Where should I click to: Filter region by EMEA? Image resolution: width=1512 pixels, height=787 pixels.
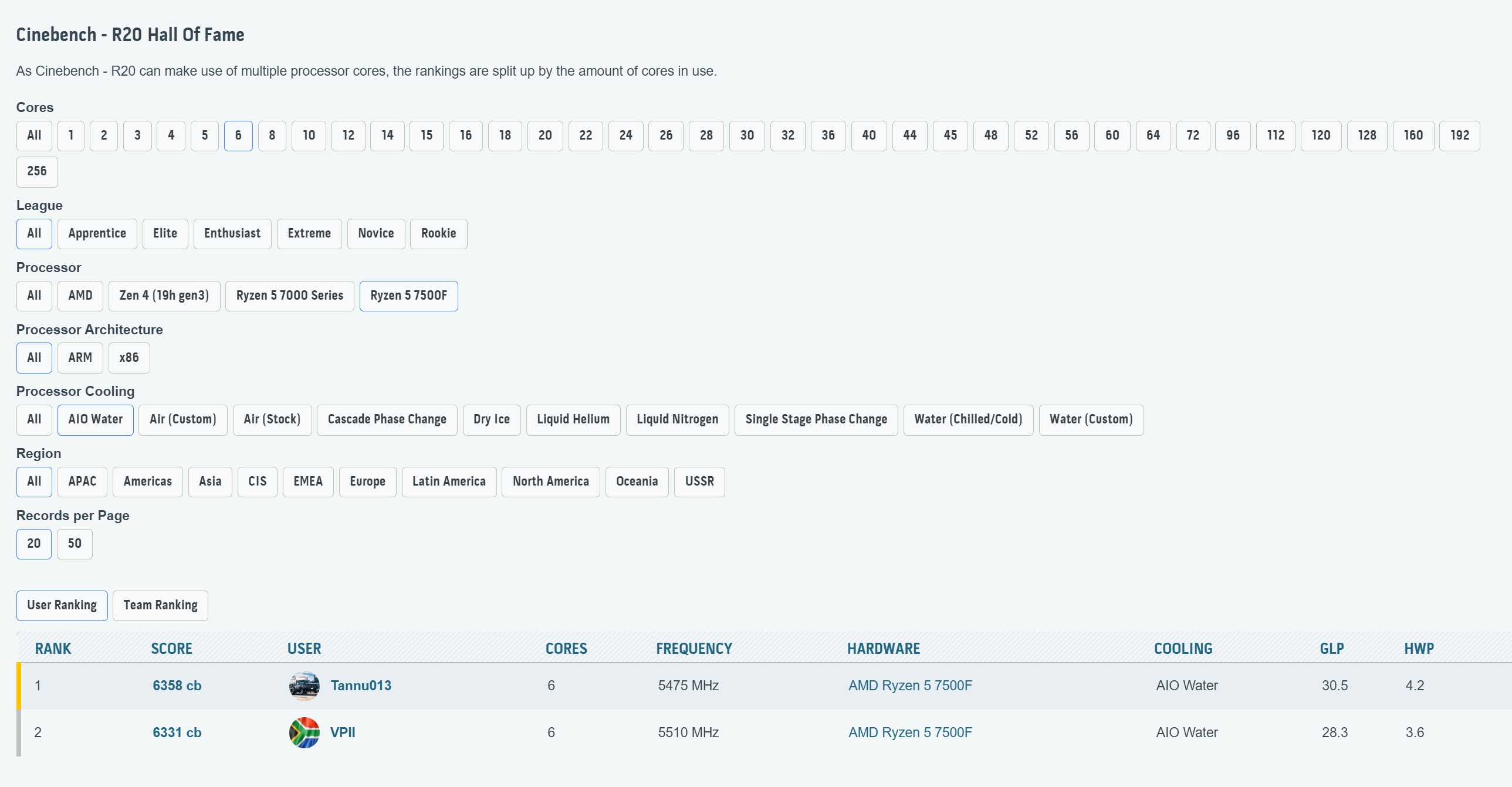point(308,482)
